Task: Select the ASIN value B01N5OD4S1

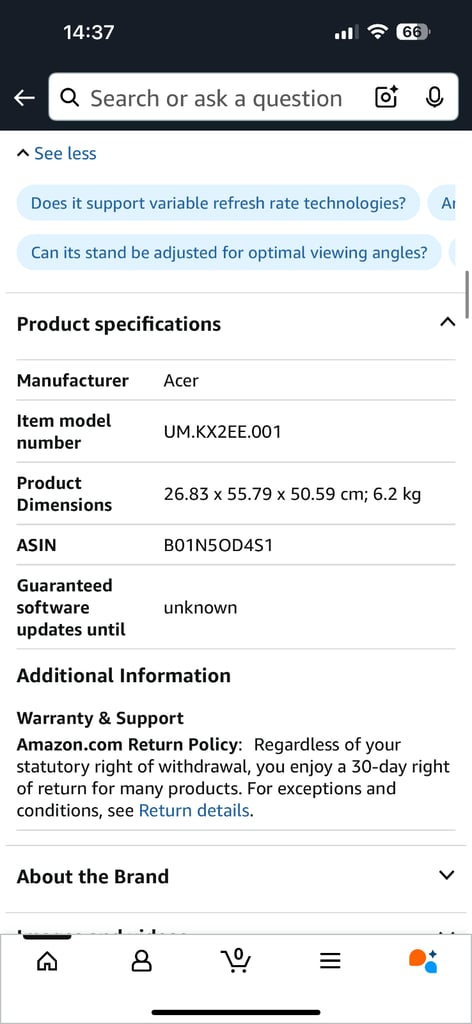Action: pyautogui.click(x=217, y=545)
